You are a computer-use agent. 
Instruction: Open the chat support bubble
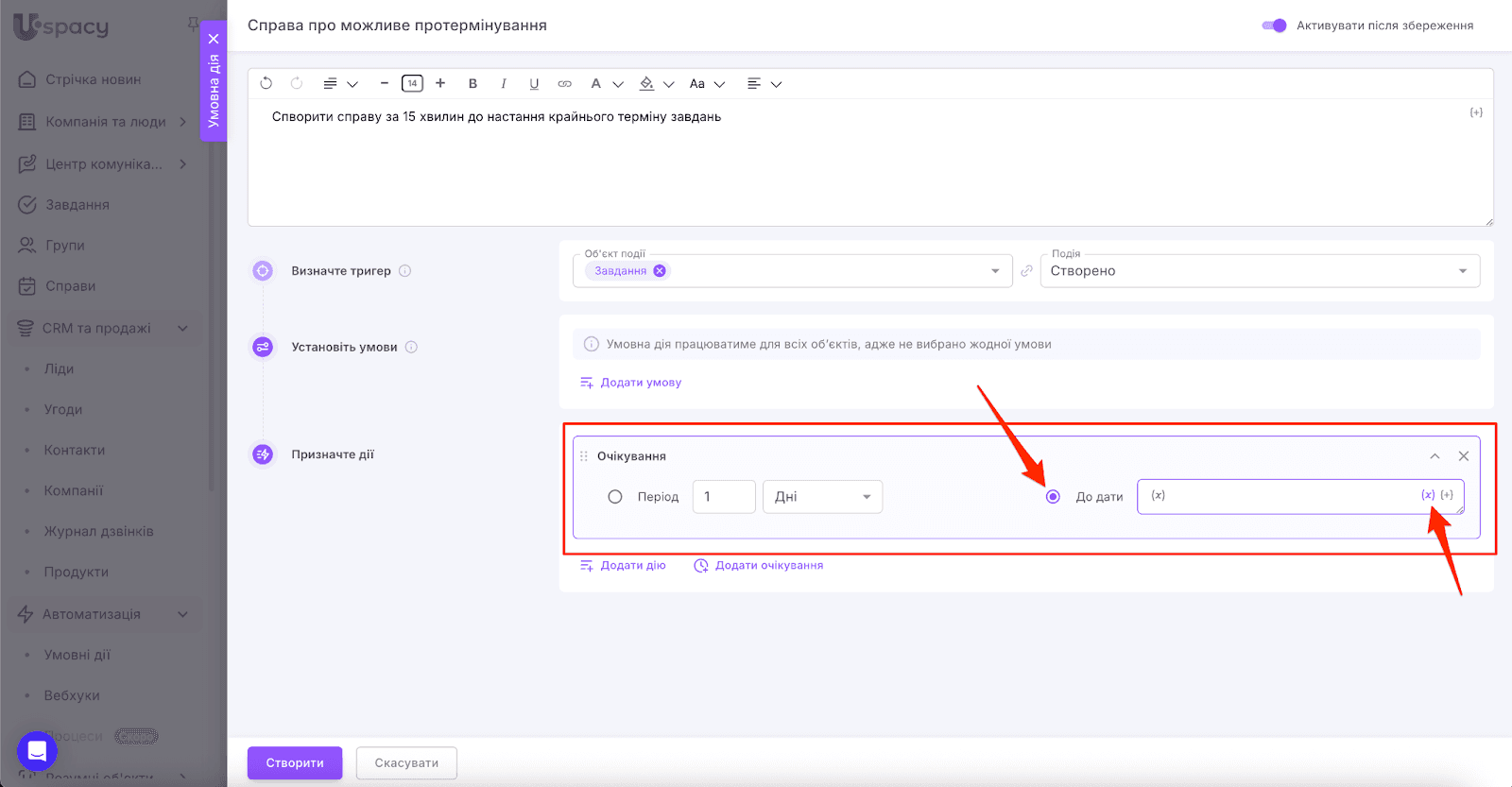(x=37, y=751)
